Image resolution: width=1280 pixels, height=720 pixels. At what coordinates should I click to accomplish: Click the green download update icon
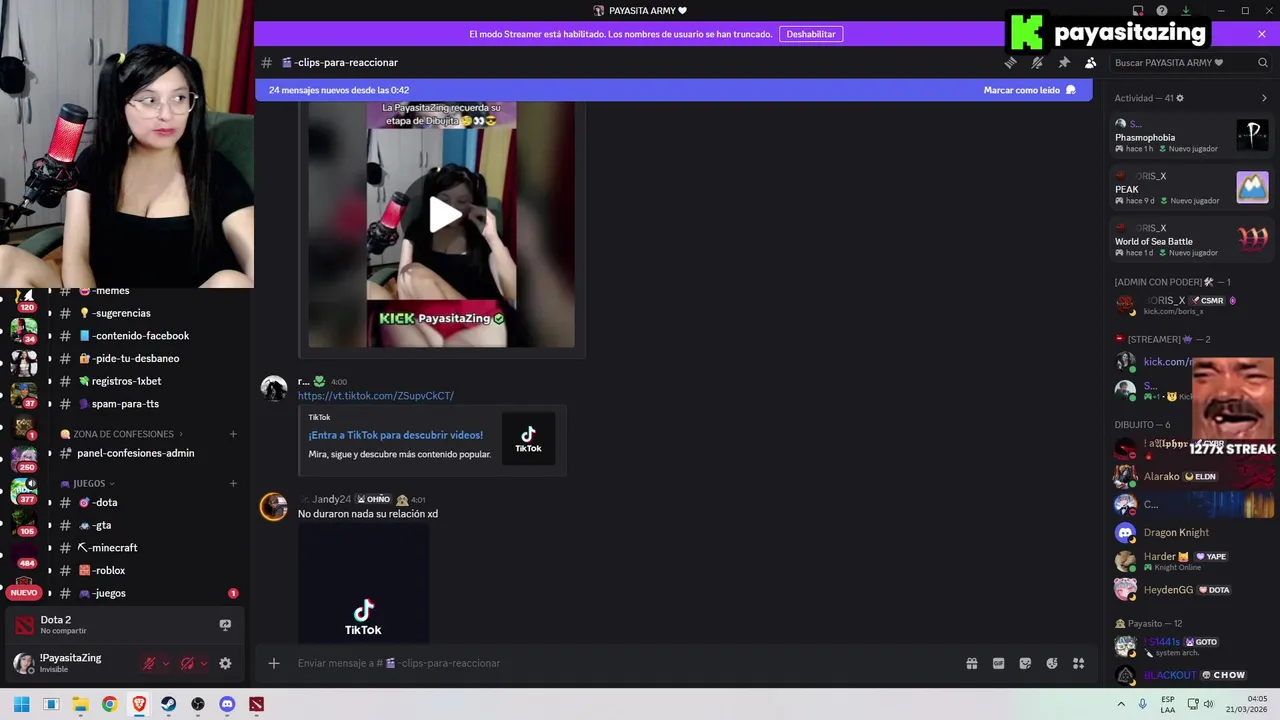tap(1186, 11)
